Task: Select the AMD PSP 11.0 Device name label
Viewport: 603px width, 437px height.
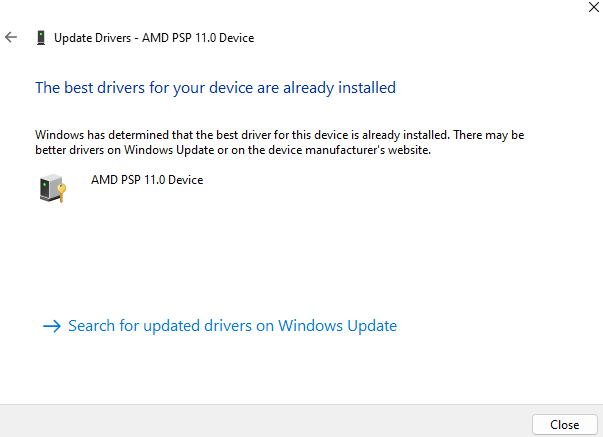Action: pyautogui.click(x=147, y=180)
